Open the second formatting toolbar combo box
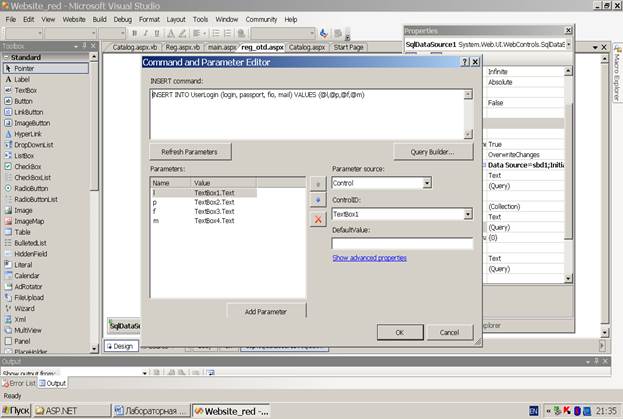Screen dimensions: 623x419 pos(70,33)
